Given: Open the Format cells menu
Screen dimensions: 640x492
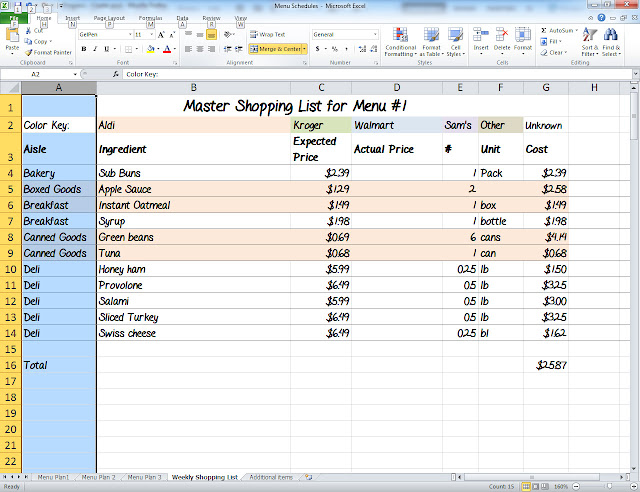Looking at the screenshot, I should click(523, 41).
